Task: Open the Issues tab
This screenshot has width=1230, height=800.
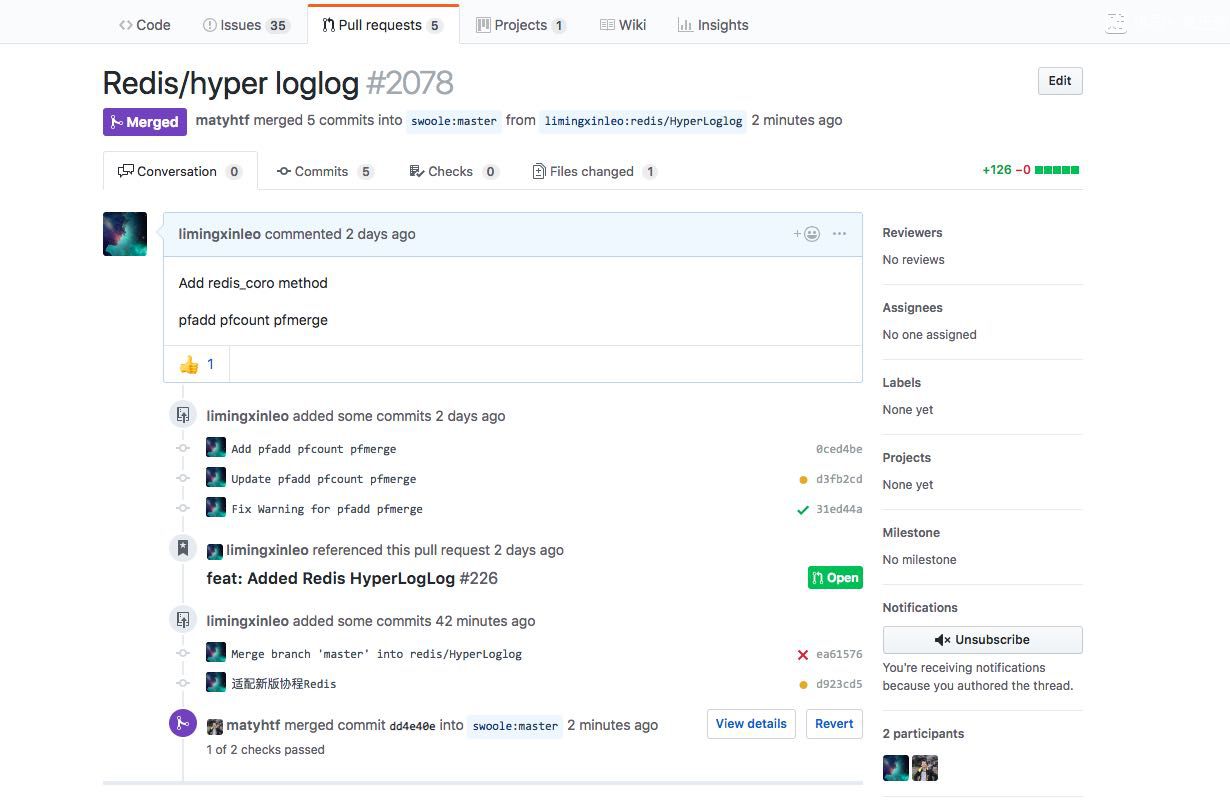Action: click(x=246, y=25)
